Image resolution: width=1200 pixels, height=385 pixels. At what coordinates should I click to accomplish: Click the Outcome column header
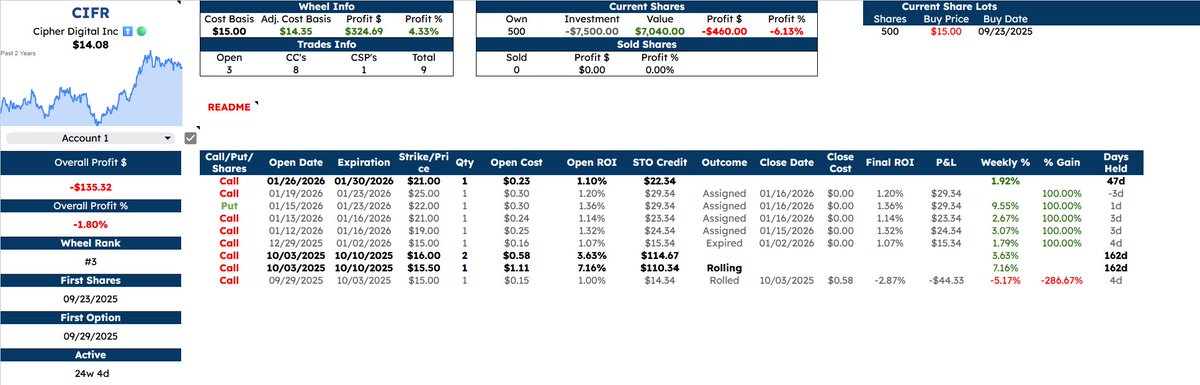(x=725, y=162)
